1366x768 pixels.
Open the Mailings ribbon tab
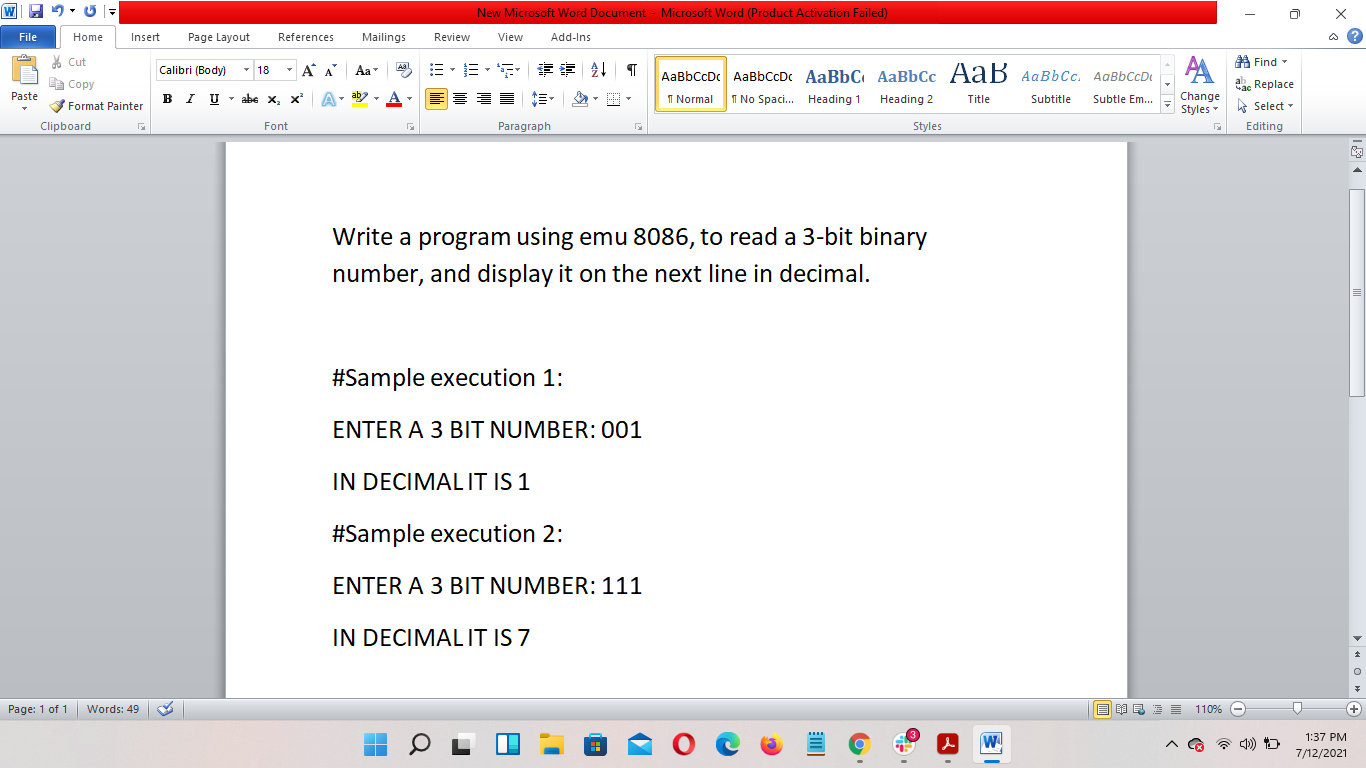tap(383, 37)
